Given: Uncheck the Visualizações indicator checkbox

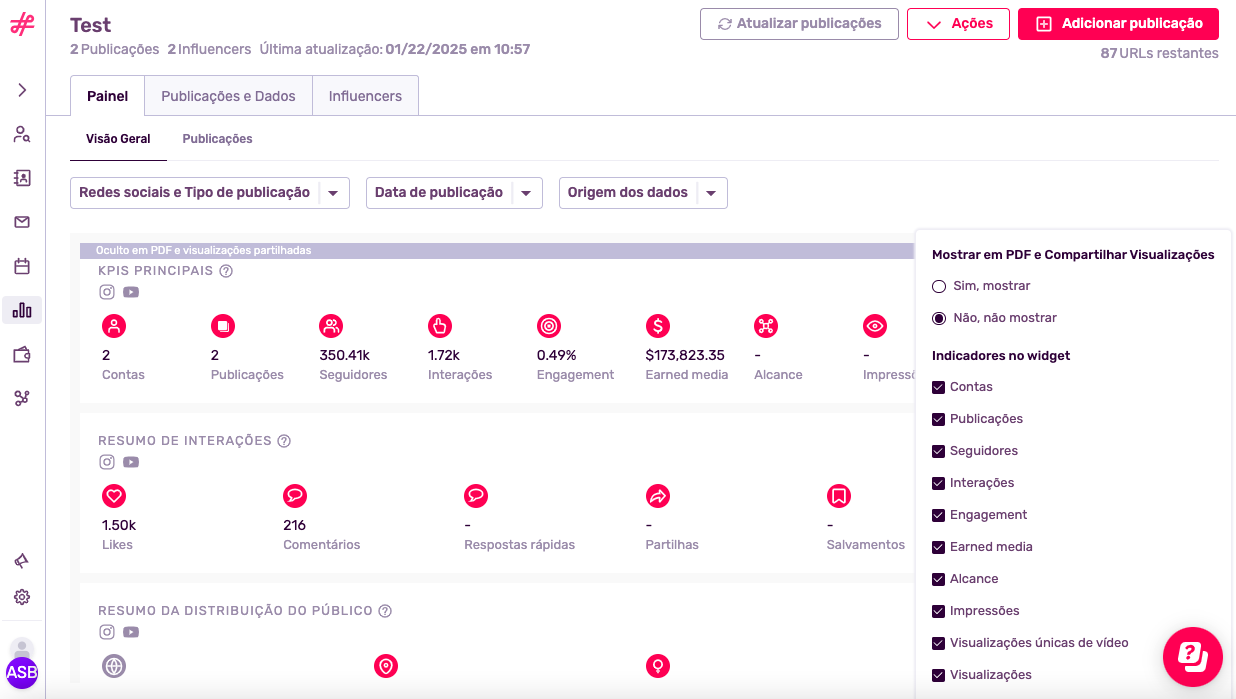Looking at the screenshot, I should click(x=938, y=675).
